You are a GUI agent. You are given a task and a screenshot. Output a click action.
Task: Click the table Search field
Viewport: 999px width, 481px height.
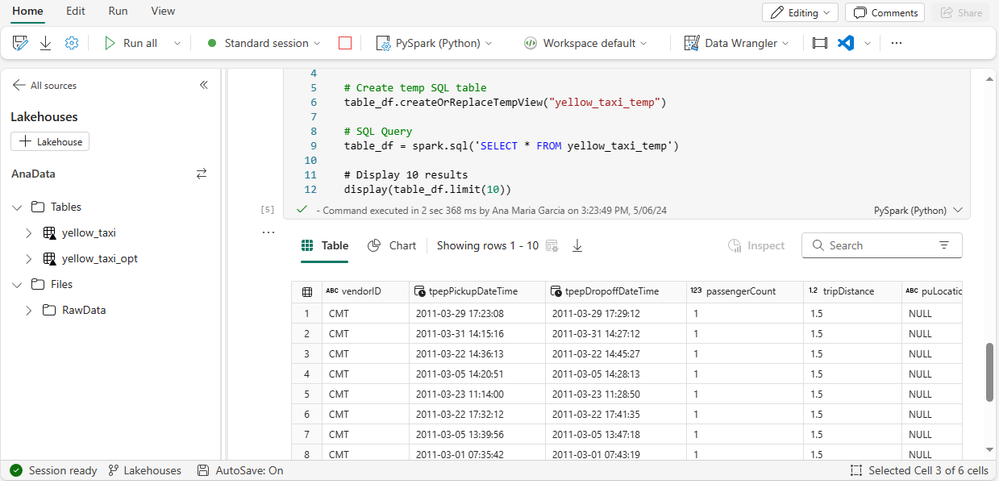click(882, 245)
